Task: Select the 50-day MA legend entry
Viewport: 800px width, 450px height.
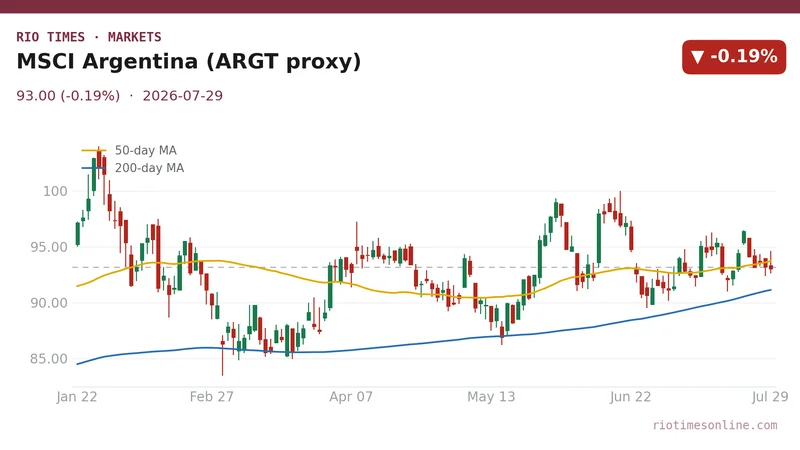Action: click(129, 150)
